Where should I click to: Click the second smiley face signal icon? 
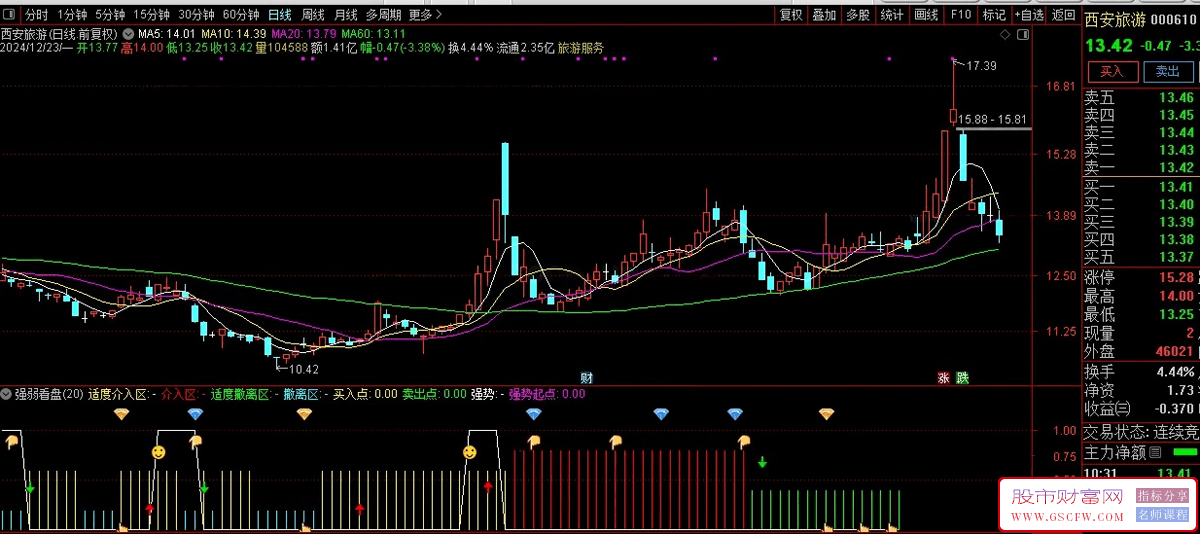tap(470, 452)
